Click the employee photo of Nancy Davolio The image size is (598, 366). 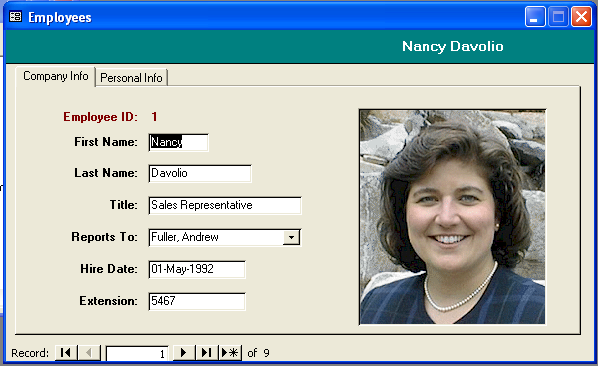click(452, 217)
